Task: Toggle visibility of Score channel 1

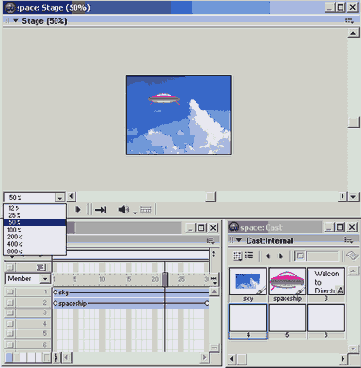Action: tap(10, 292)
